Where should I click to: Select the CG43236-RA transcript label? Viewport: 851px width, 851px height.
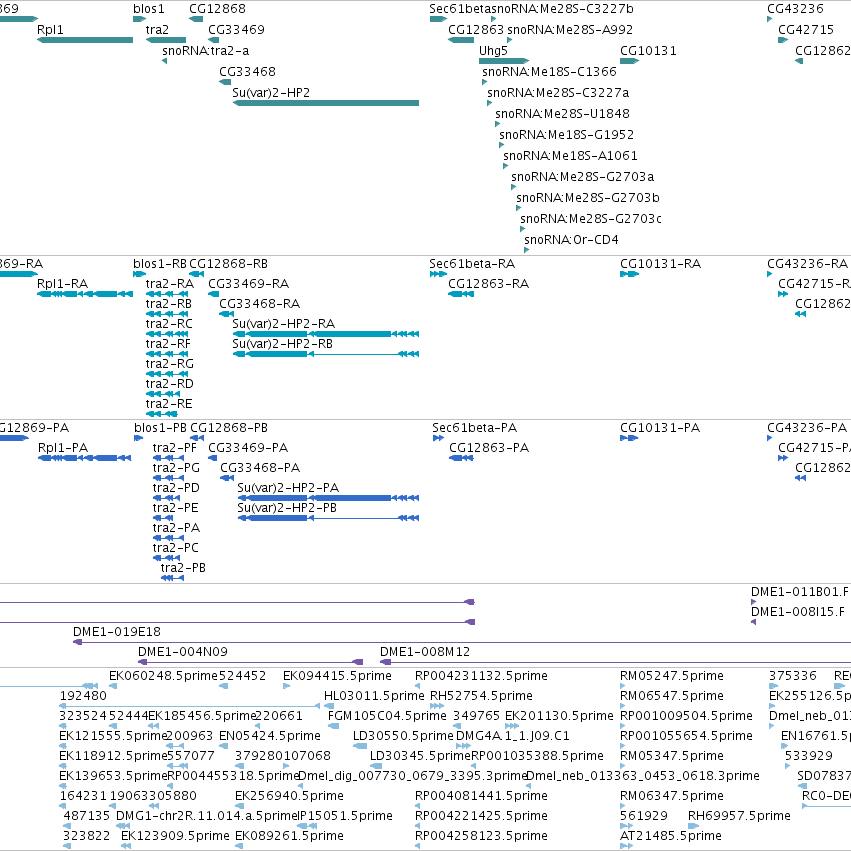click(808, 264)
